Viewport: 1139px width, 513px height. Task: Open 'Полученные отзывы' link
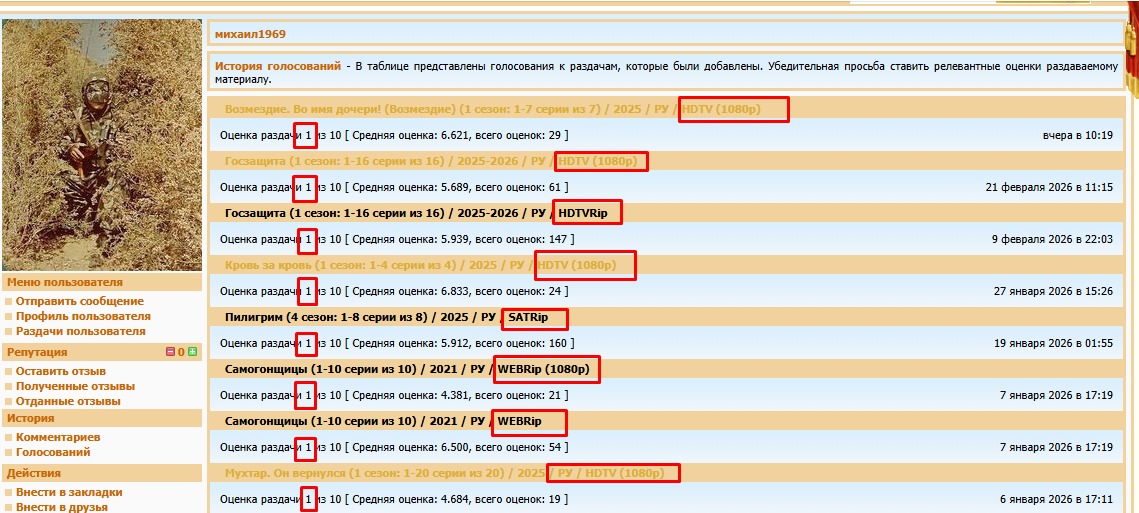coord(75,386)
